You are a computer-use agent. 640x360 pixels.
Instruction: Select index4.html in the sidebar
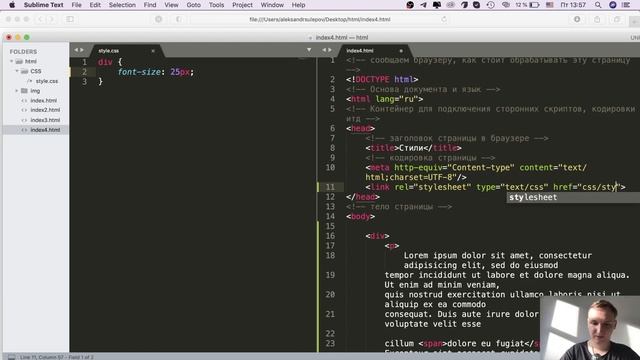(x=36, y=130)
